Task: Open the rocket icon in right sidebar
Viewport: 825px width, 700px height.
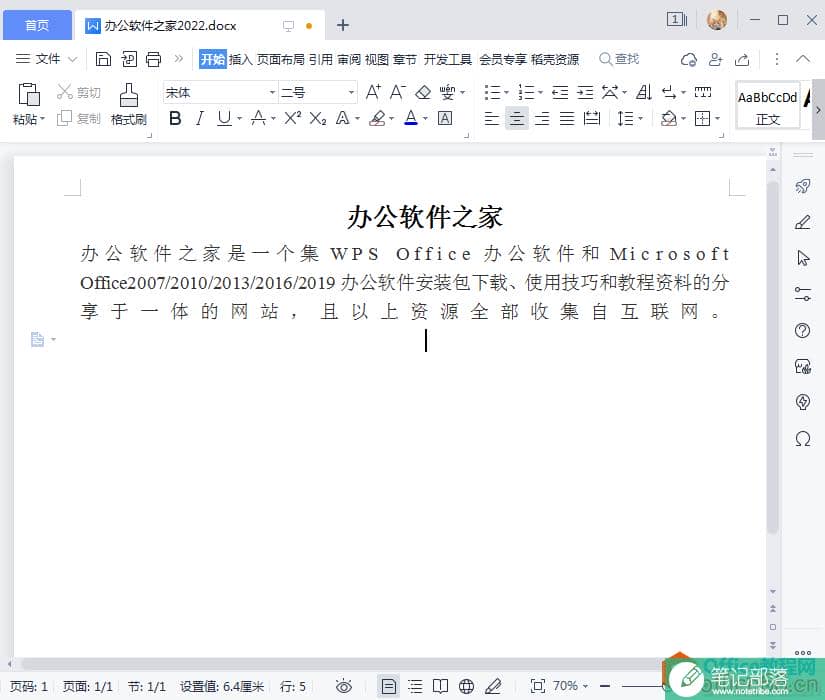Action: pos(802,186)
